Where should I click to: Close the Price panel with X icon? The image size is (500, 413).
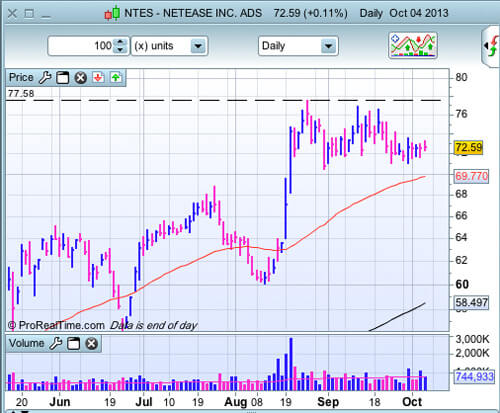click(80, 78)
